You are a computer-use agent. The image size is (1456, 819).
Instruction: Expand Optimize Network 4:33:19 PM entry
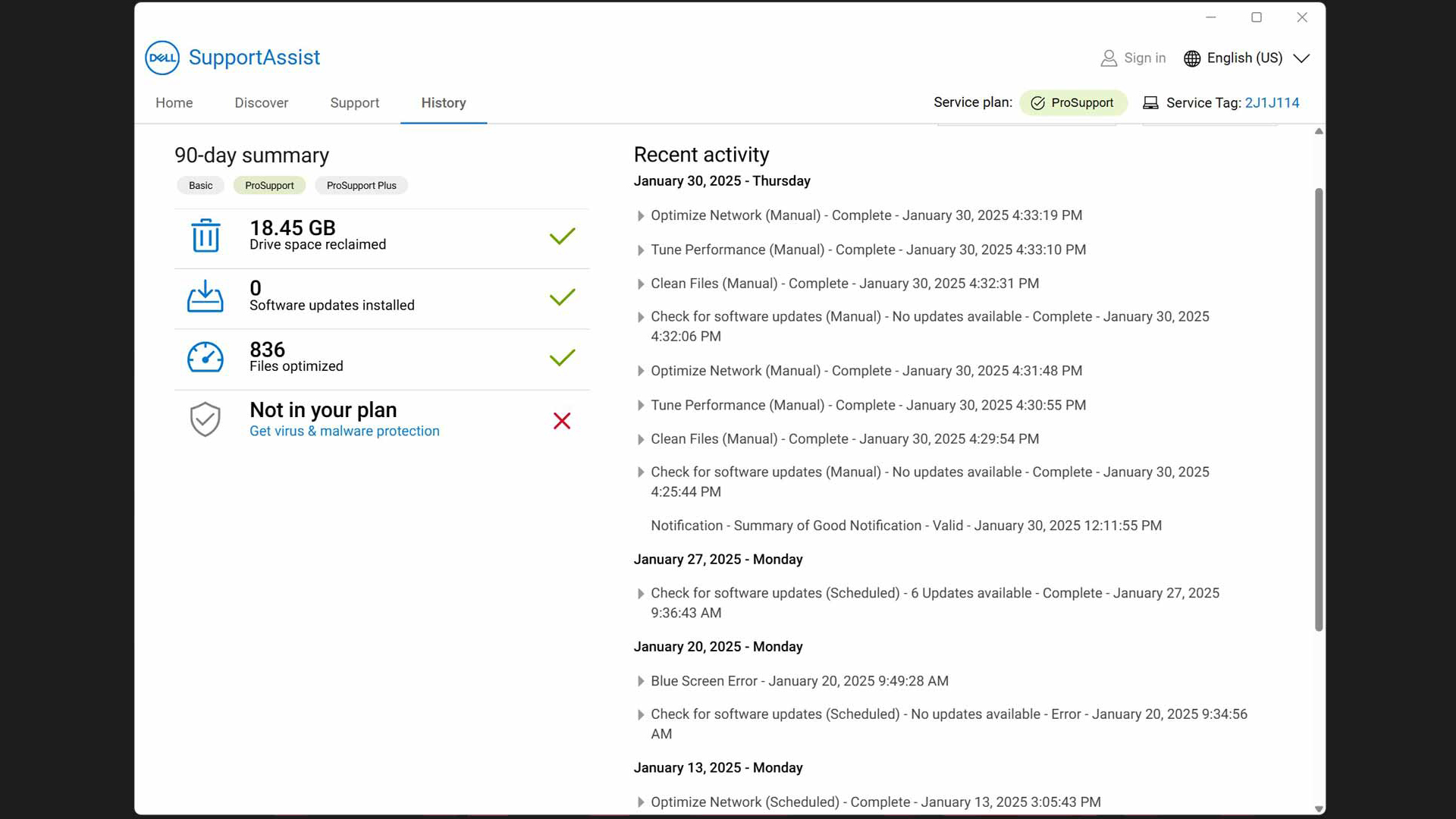click(x=641, y=216)
